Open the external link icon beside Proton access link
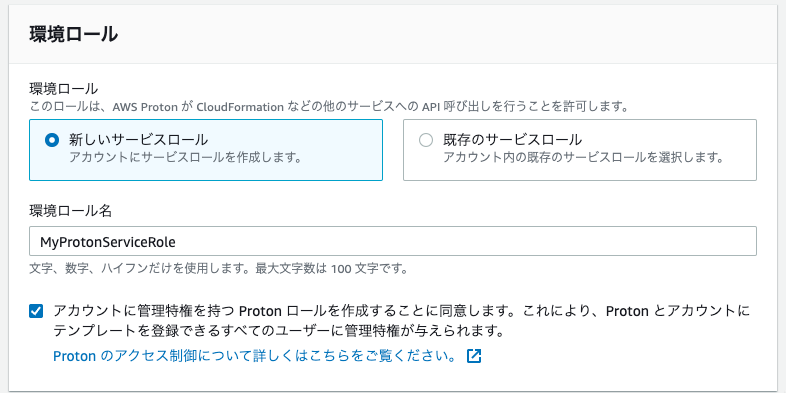This screenshot has width=786, height=393. [x=474, y=356]
